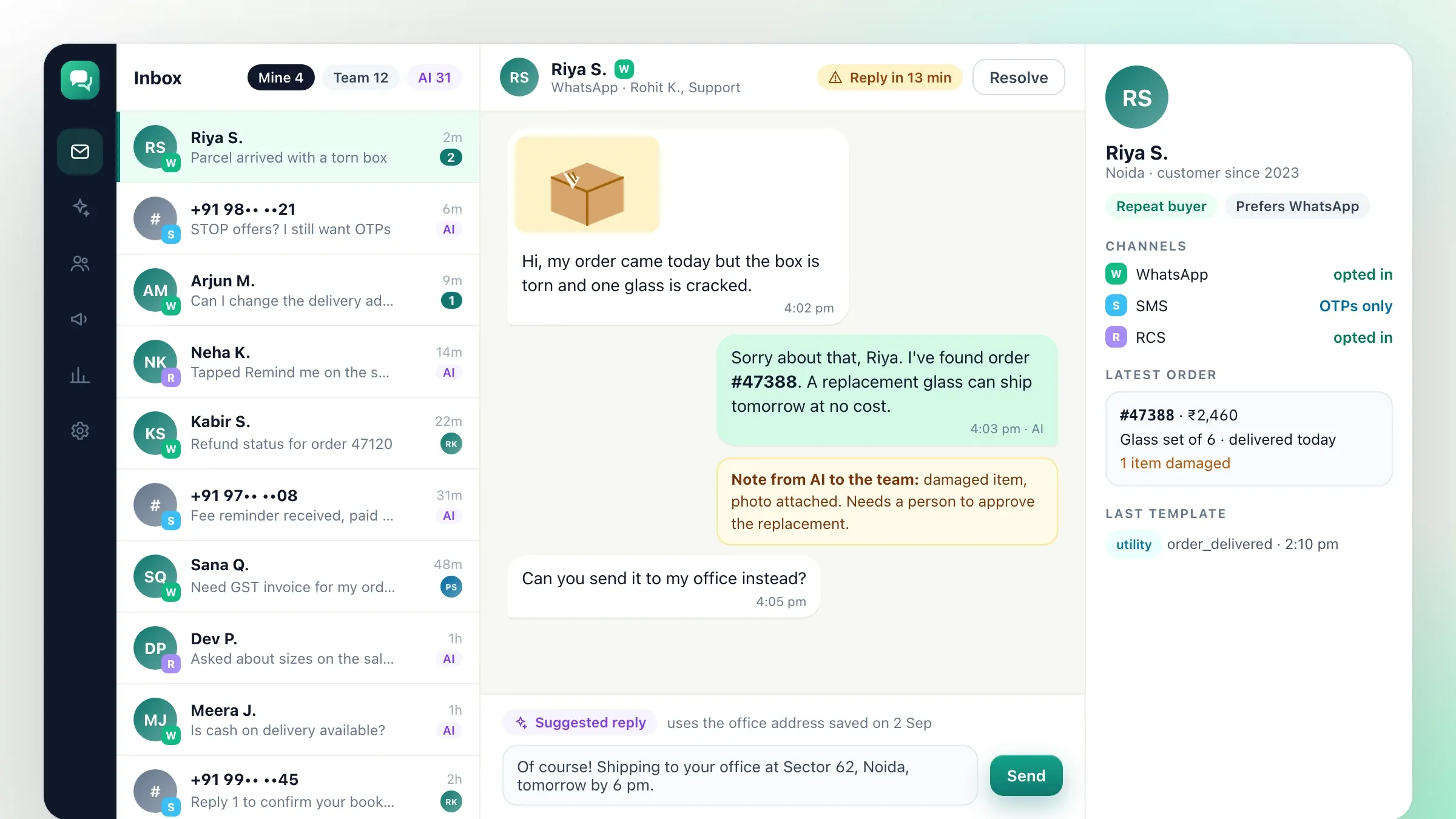
Task: Open the Campaigns megaphone icon in sidebar
Action: pyautogui.click(x=80, y=319)
